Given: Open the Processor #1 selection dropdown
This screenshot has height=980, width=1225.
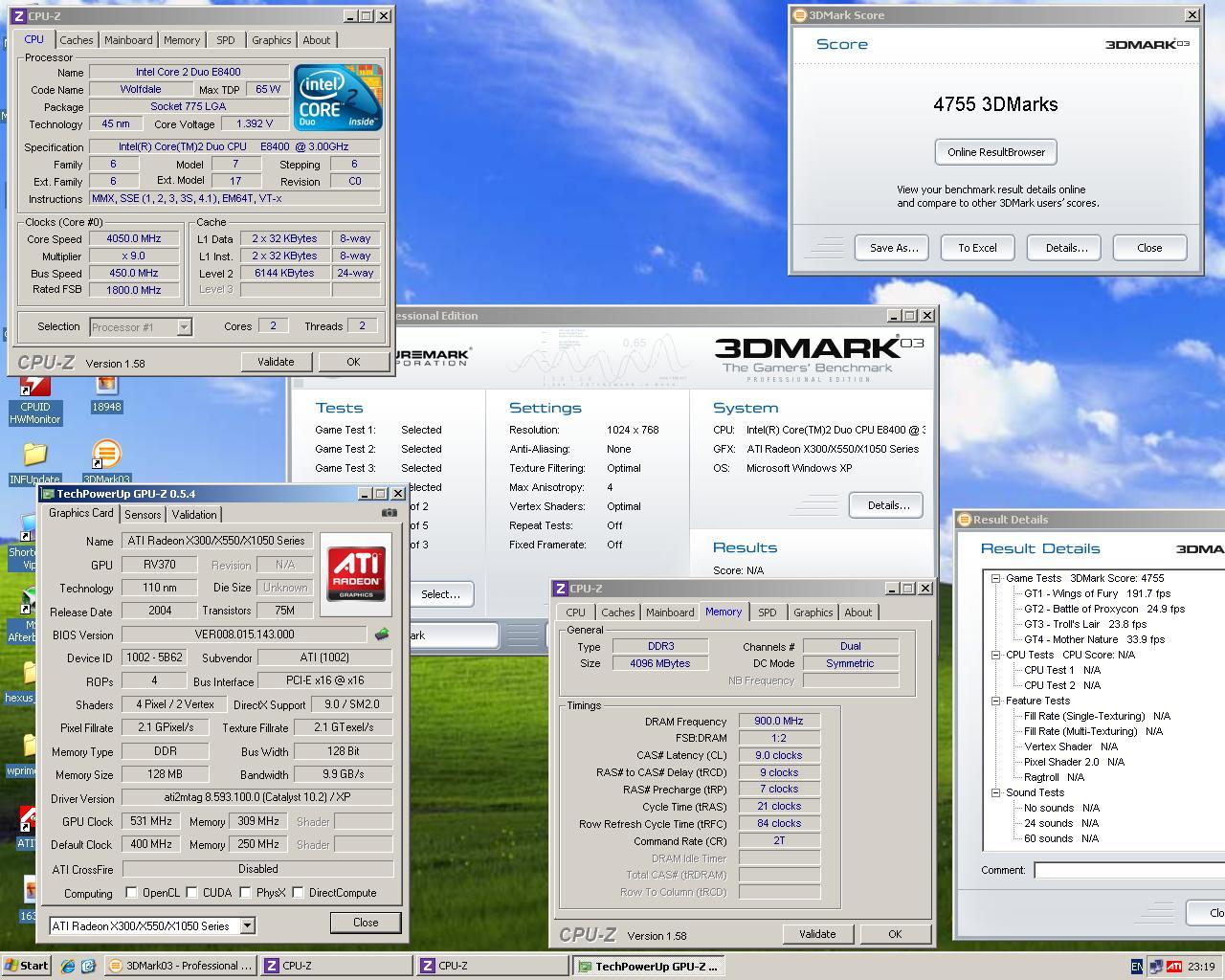Looking at the screenshot, I should click(x=184, y=326).
